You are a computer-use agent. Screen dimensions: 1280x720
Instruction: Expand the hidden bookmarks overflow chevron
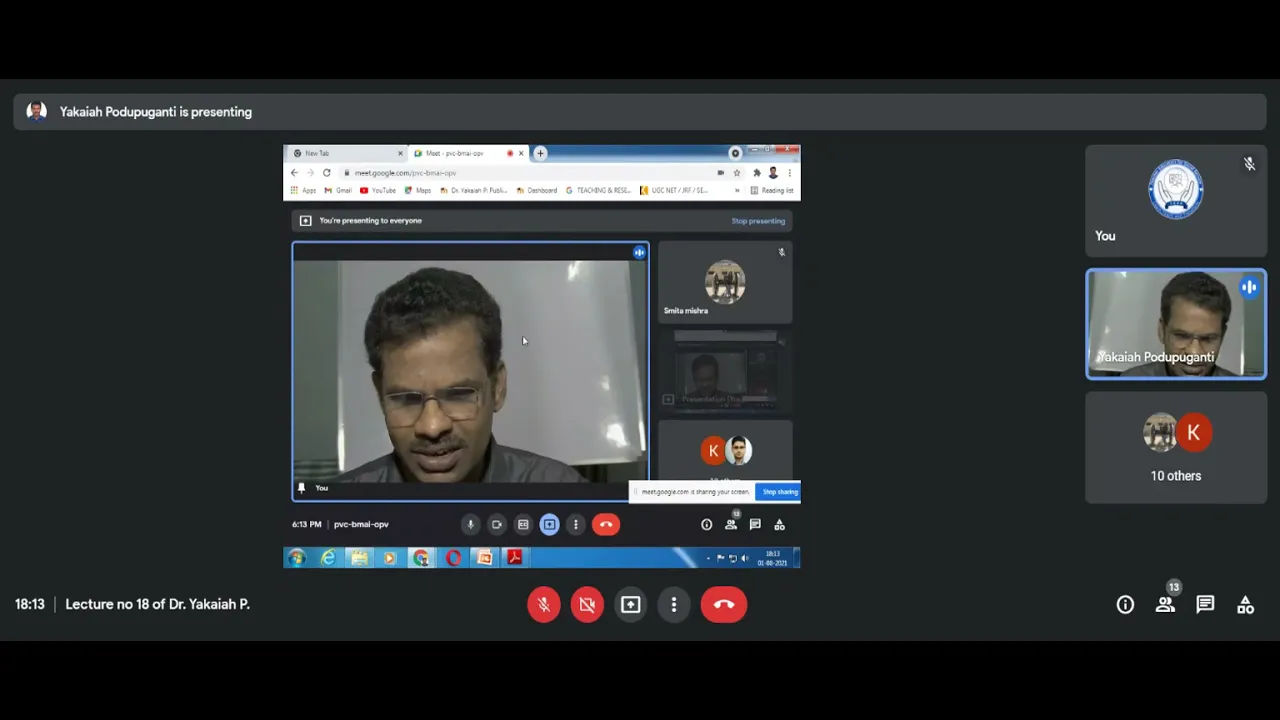[x=737, y=190]
